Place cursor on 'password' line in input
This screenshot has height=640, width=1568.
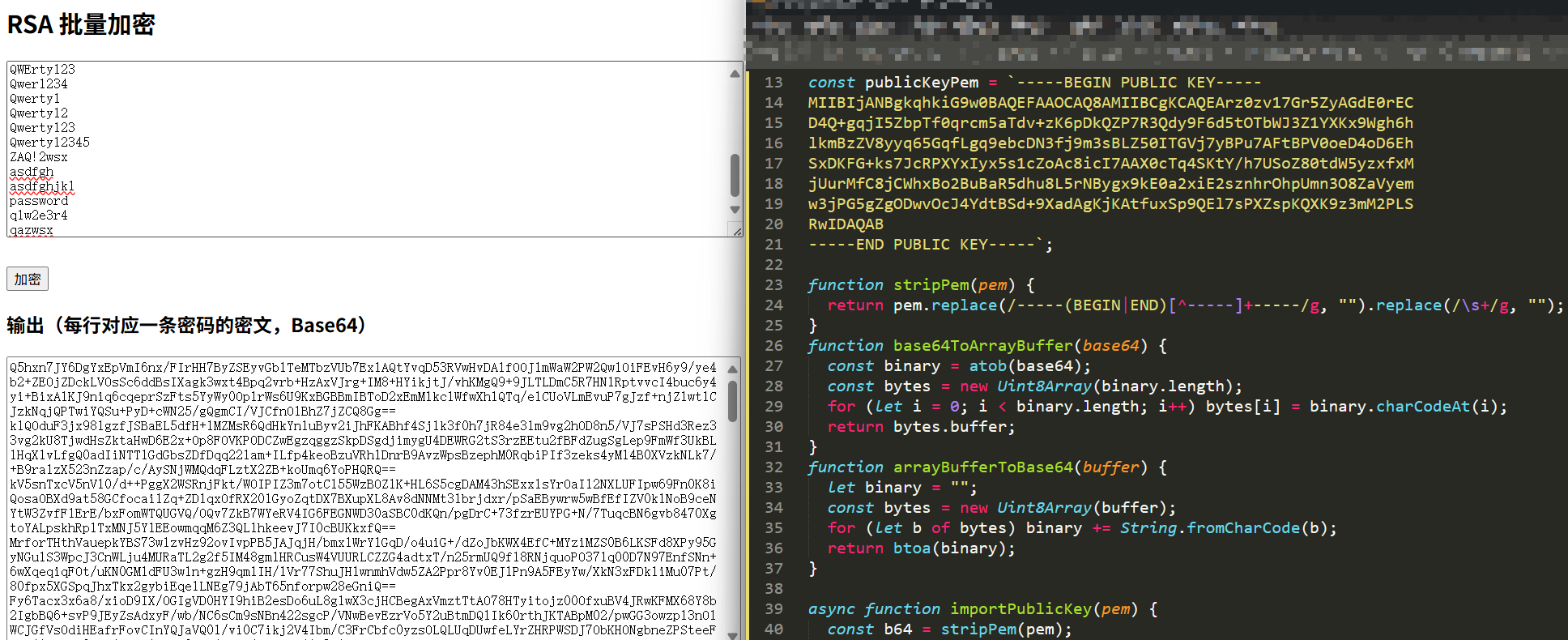point(39,201)
